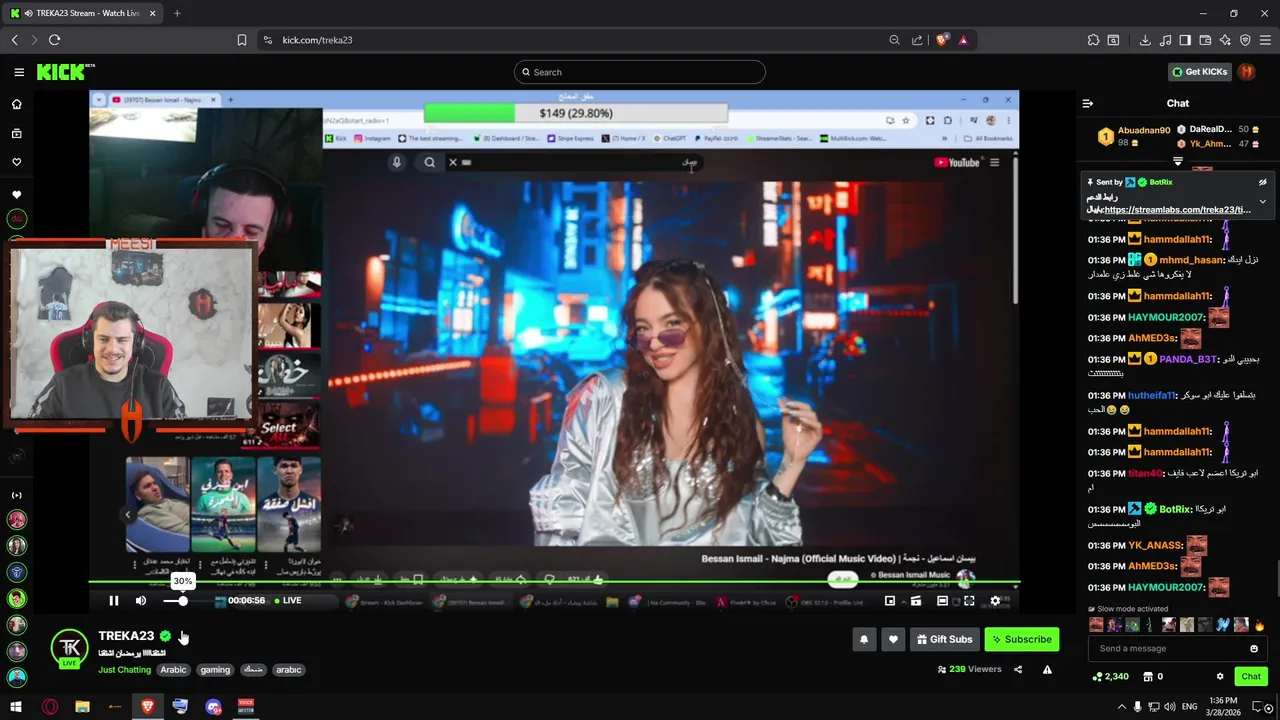This screenshot has width=1280, height=720.
Task: Toggle stream notifications bell
Action: pos(864,639)
